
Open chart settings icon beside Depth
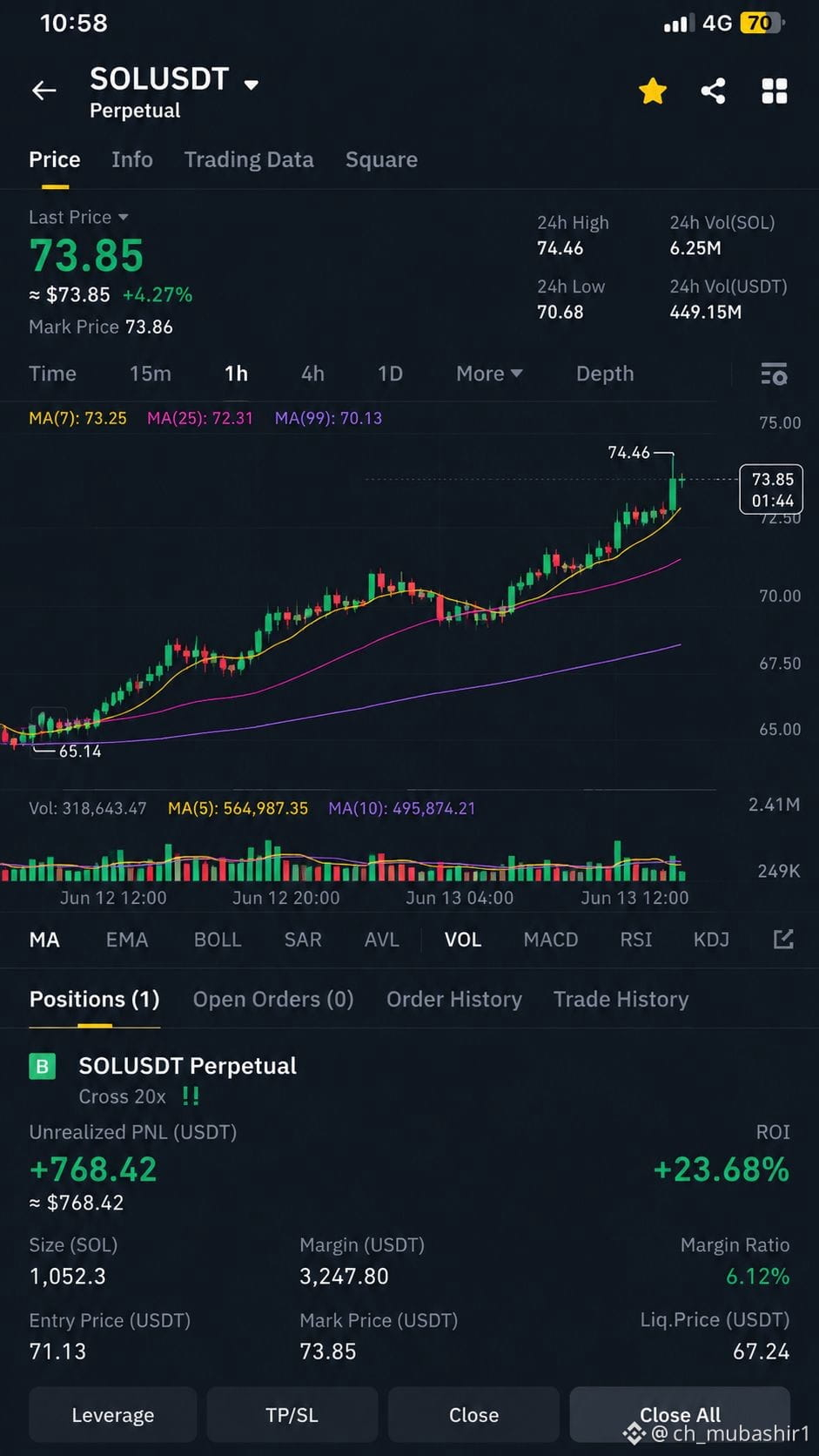[x=774, y=374]
